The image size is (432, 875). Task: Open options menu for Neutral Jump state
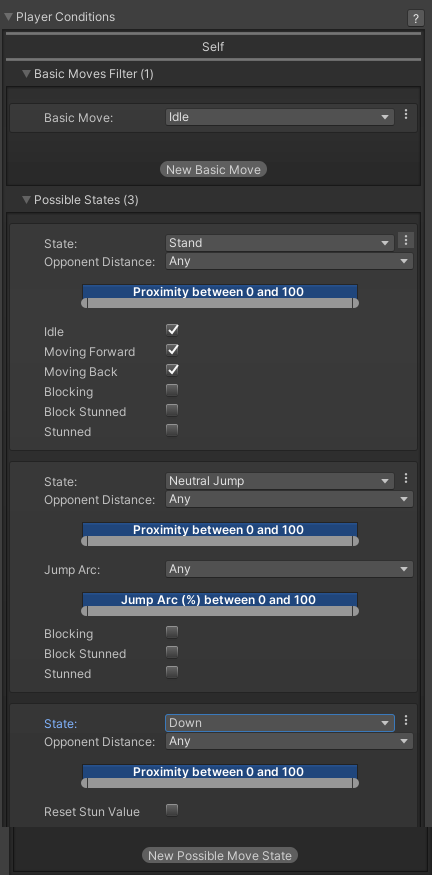406,478
